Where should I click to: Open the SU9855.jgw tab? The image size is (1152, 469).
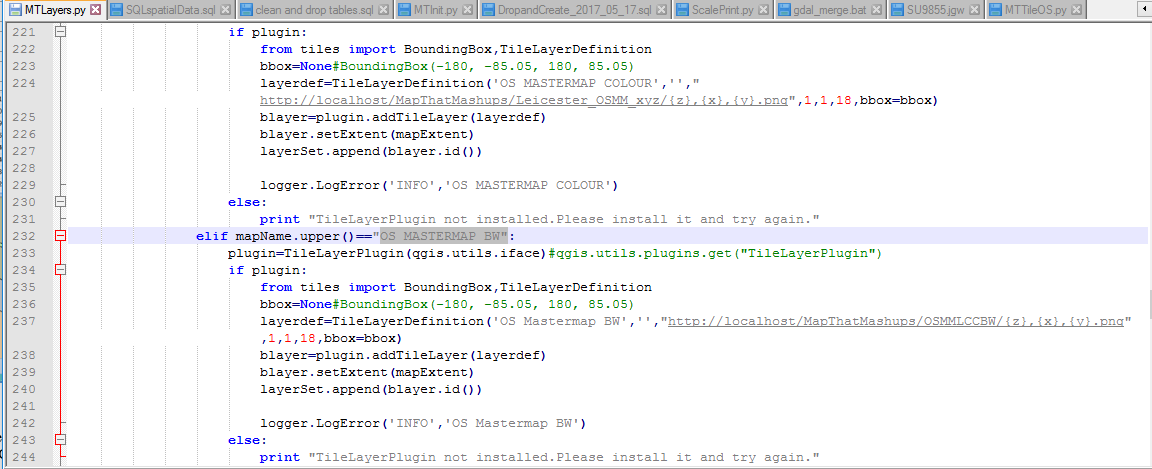936,10
